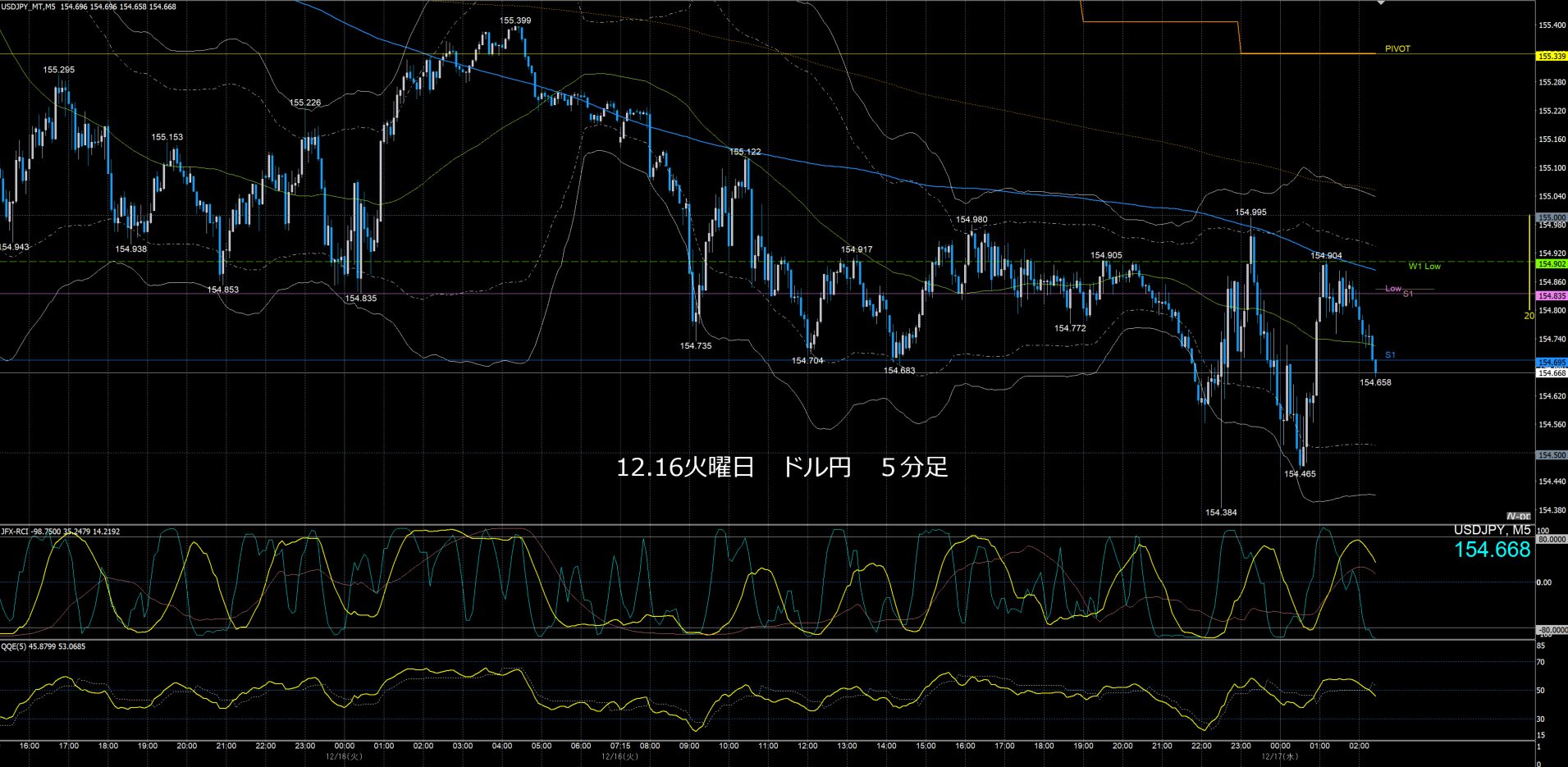Click the green 154.902 price tag
Viewport: 1568px width, 767px height.
click(1551, 264)
